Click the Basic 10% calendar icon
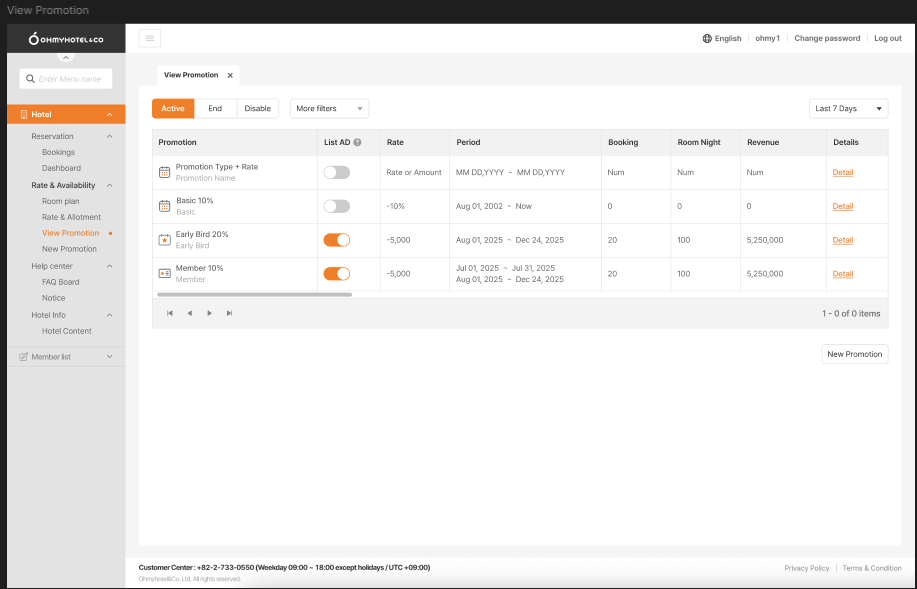This screenshot has height=589, width=917. (x=165, y=206)
